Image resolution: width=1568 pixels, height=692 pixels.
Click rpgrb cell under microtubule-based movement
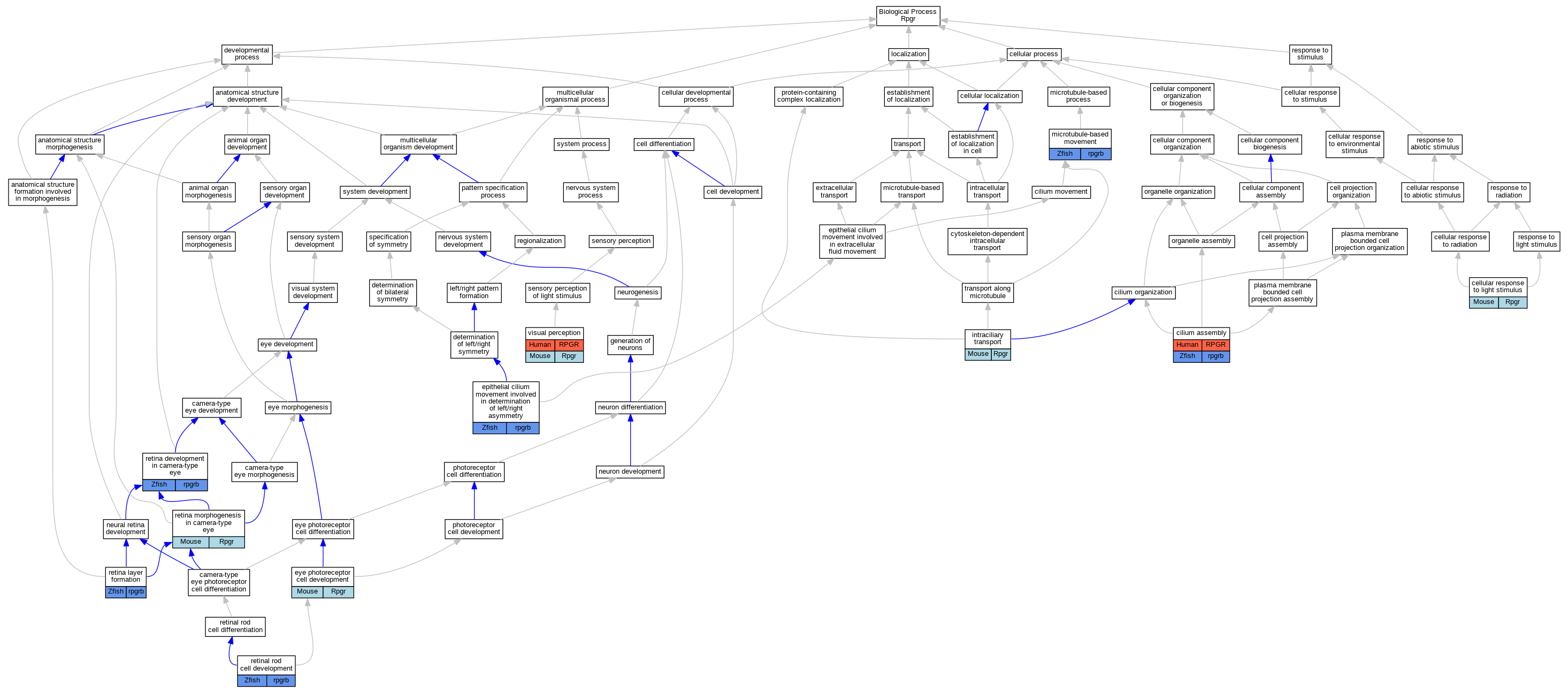point(1096,154)
